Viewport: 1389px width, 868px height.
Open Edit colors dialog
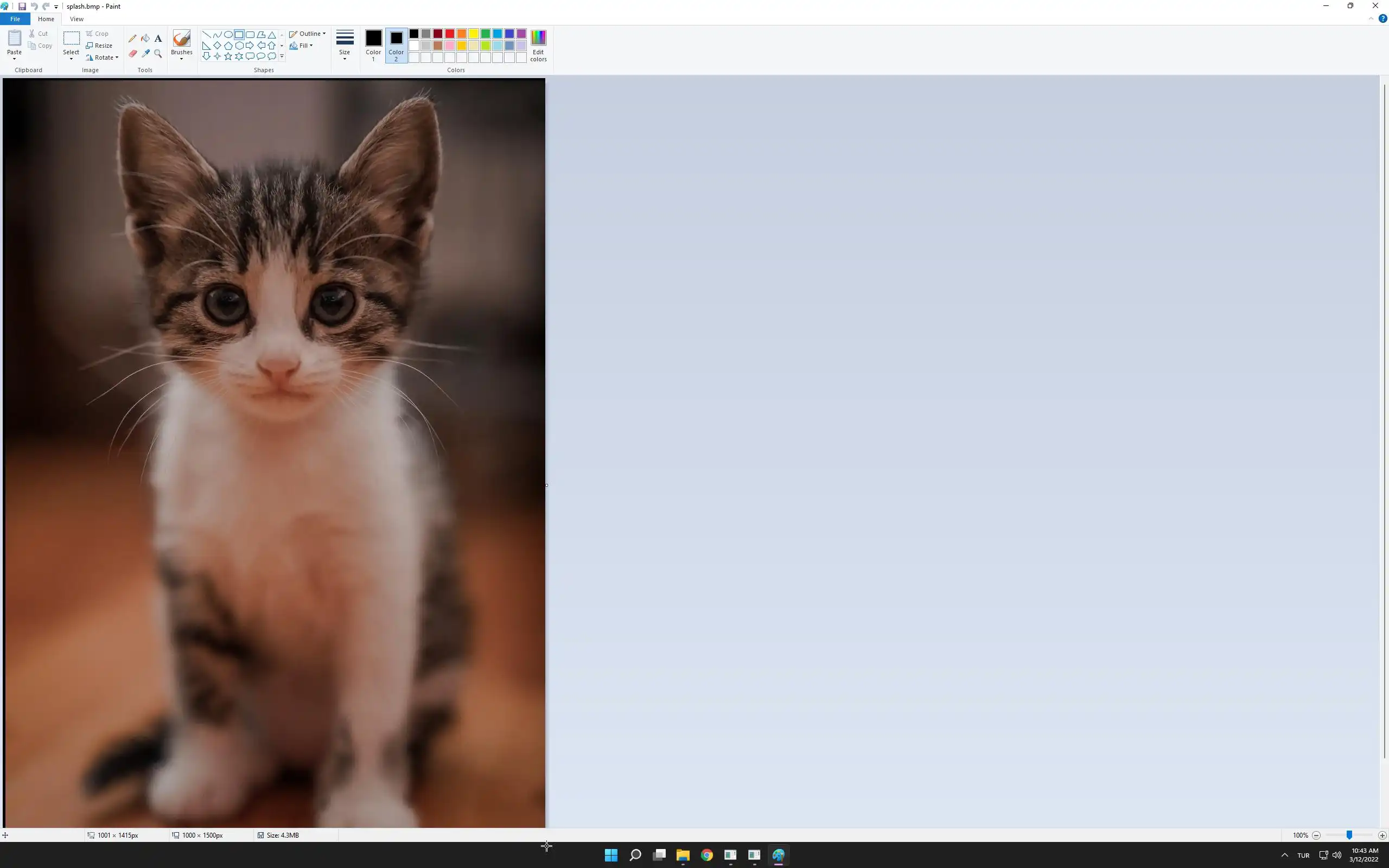click(538, 46)
